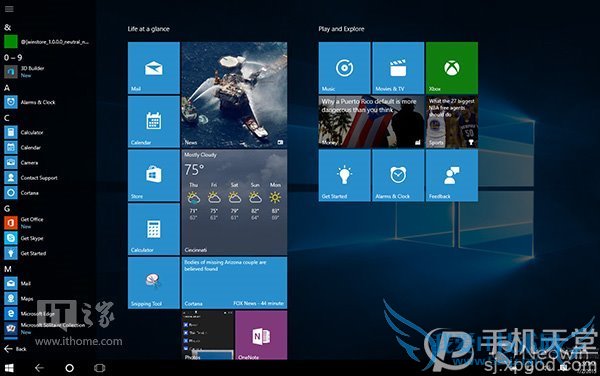Jump using the 'C' letter header

click(x=7, y=118)
